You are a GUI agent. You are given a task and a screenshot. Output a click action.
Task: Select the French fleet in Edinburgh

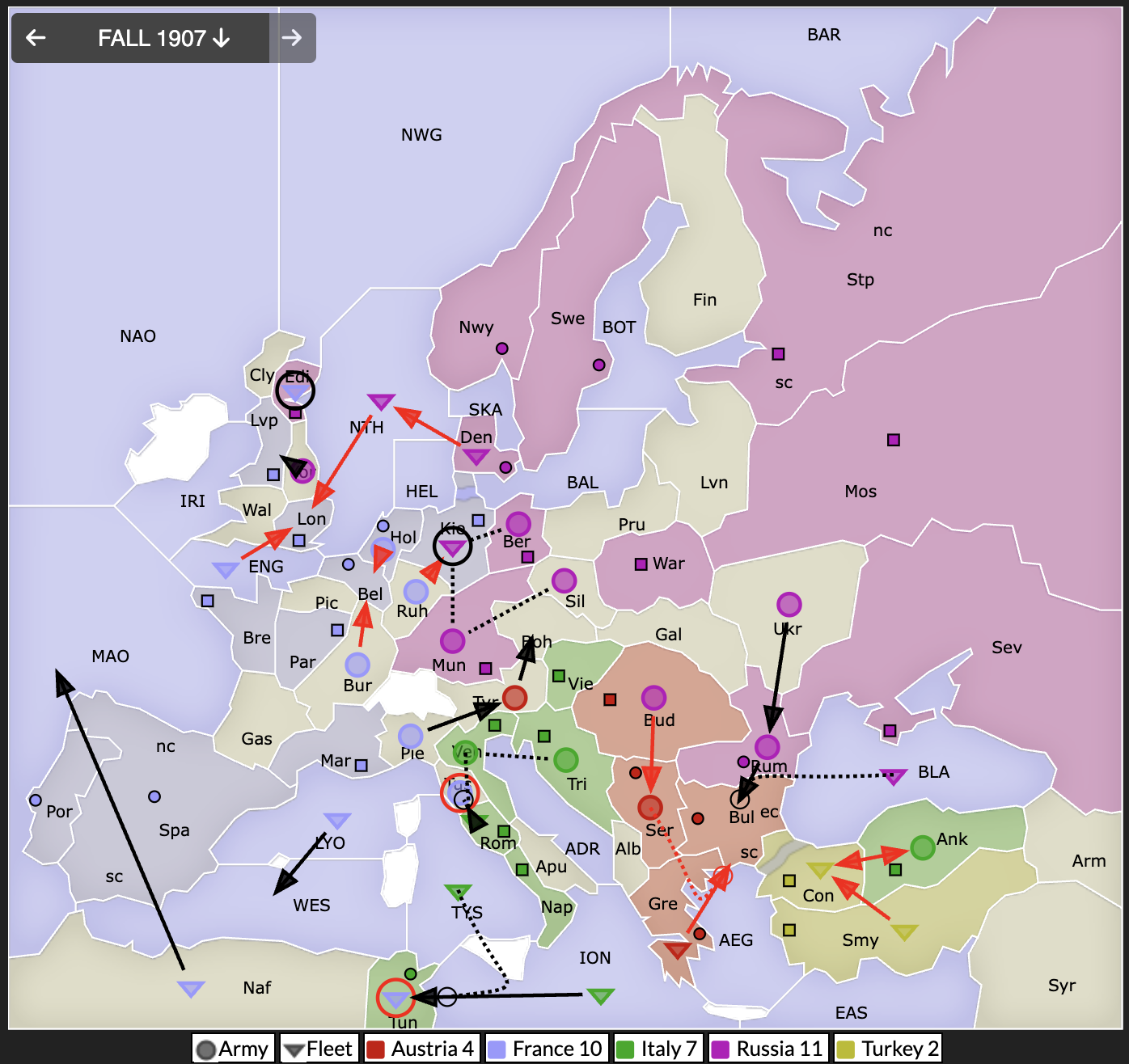(296, 393)
